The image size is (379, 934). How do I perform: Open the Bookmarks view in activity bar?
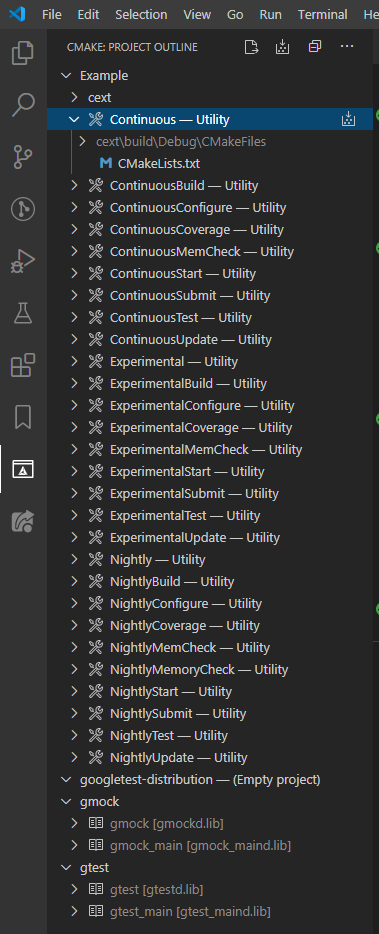[23, 418]
